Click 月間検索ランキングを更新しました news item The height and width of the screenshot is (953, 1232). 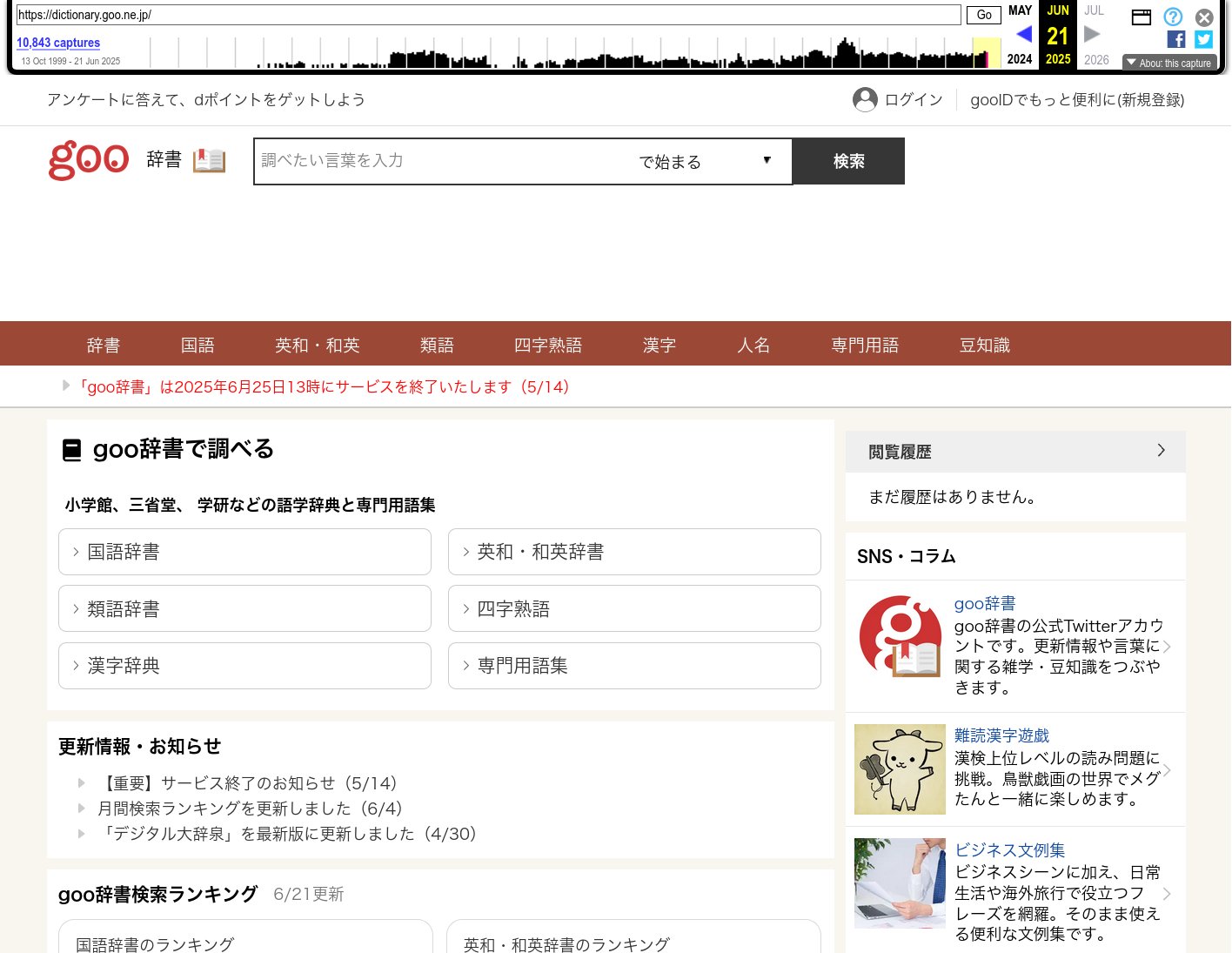click(x=251, y=809)
